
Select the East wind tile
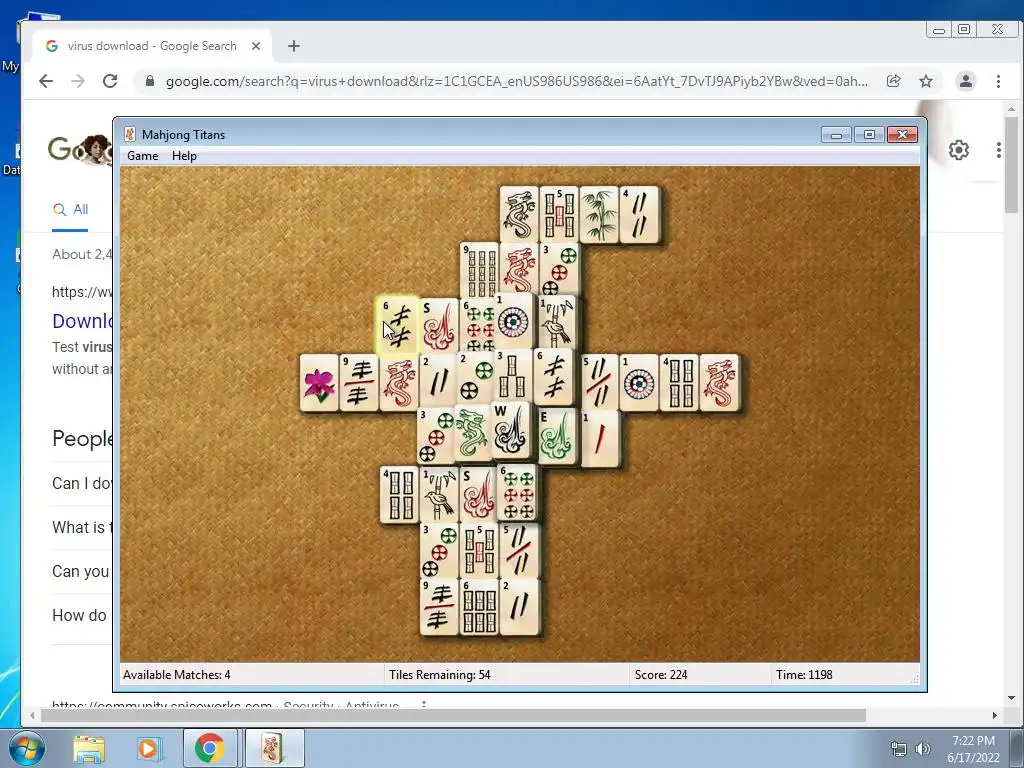pos(558,436)
